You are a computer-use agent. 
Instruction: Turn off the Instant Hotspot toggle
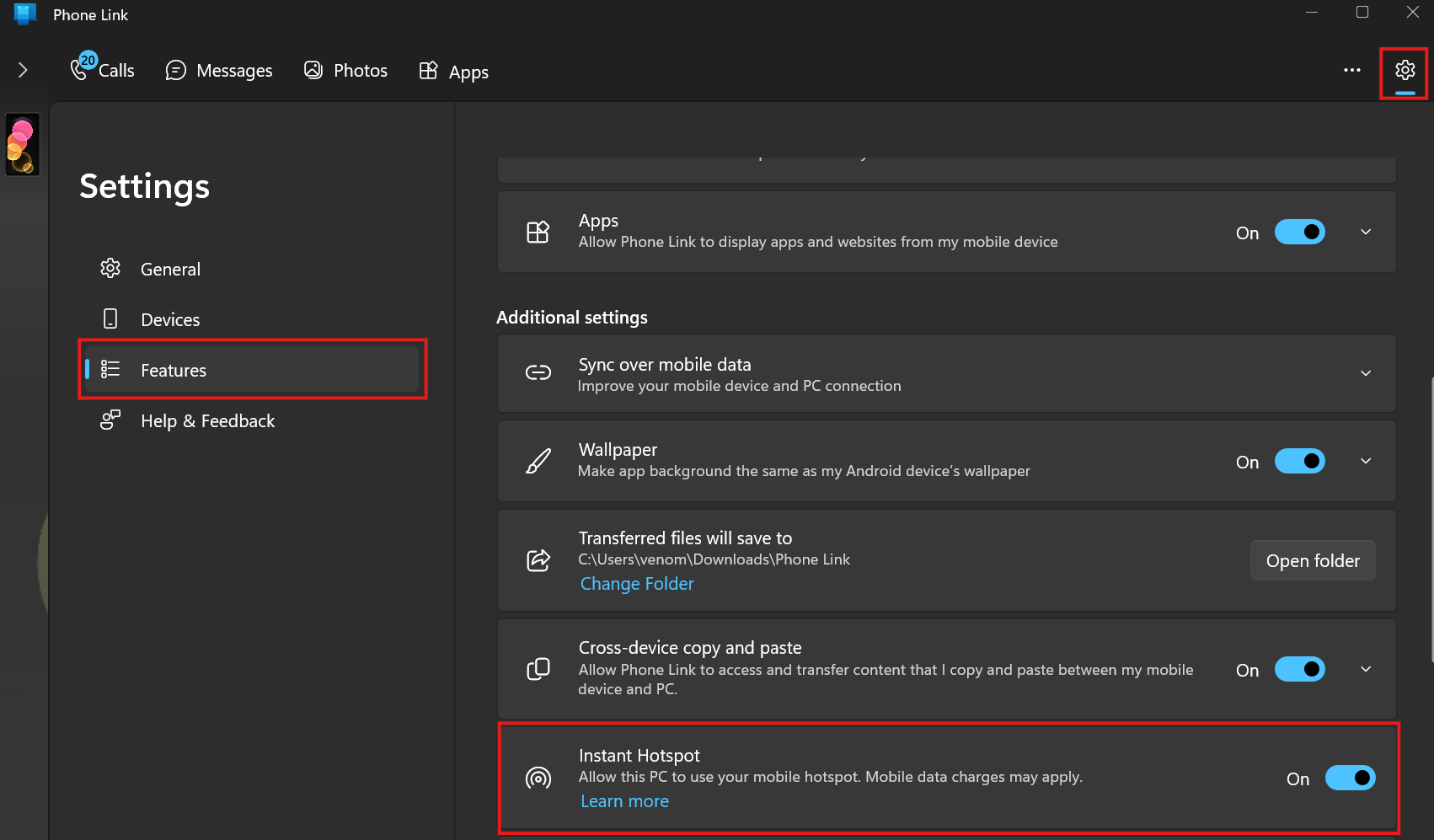pos(1350,778)
